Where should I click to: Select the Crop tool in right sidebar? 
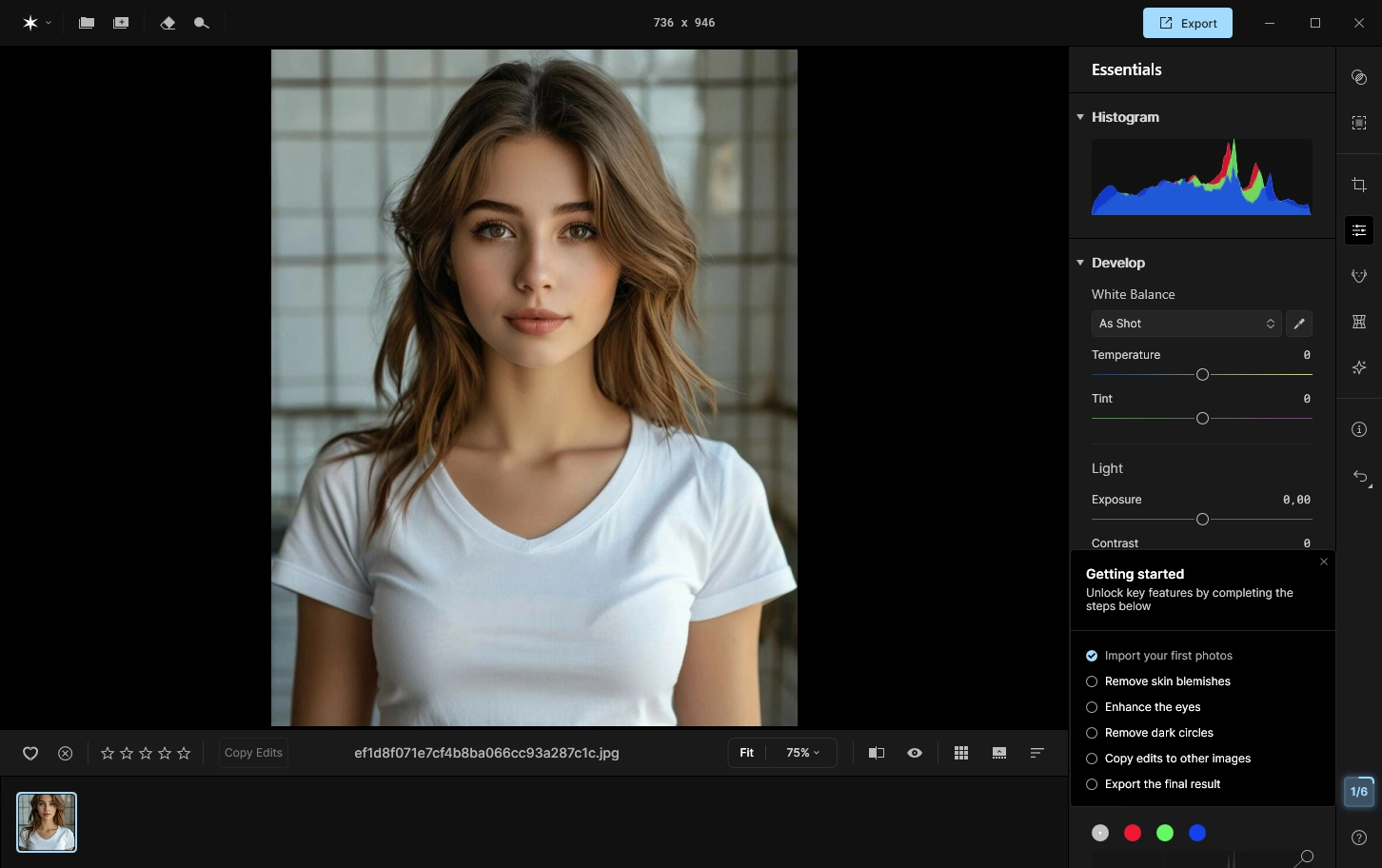(x=1359, y=185)
